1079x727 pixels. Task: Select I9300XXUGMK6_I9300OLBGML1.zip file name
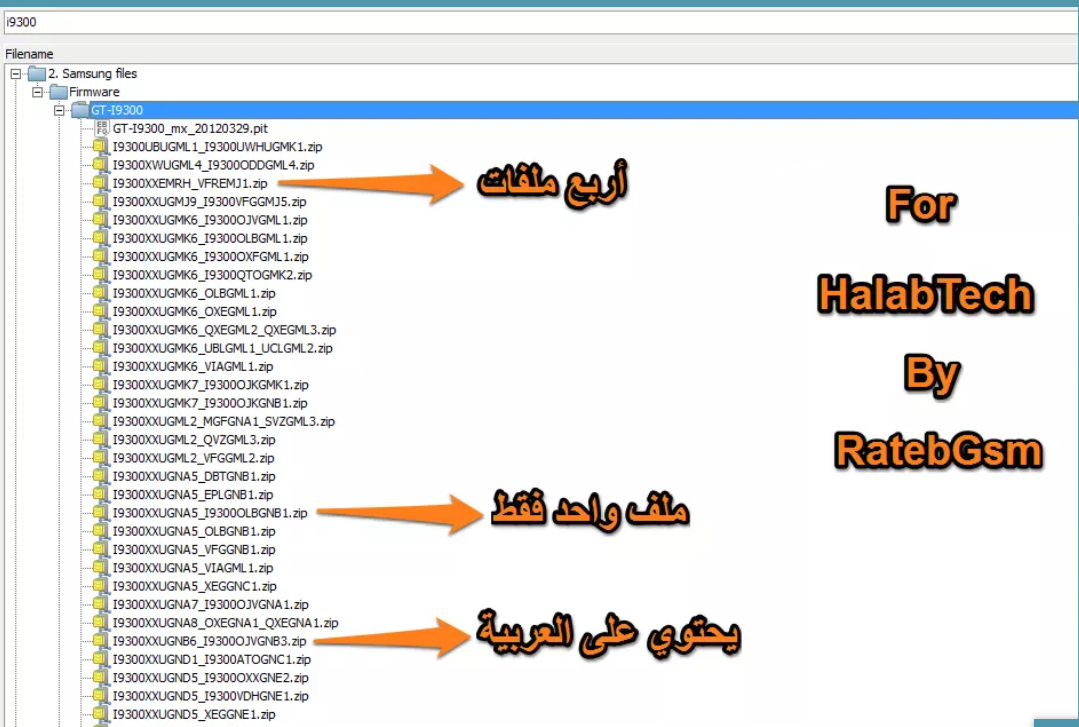point(210,238)
